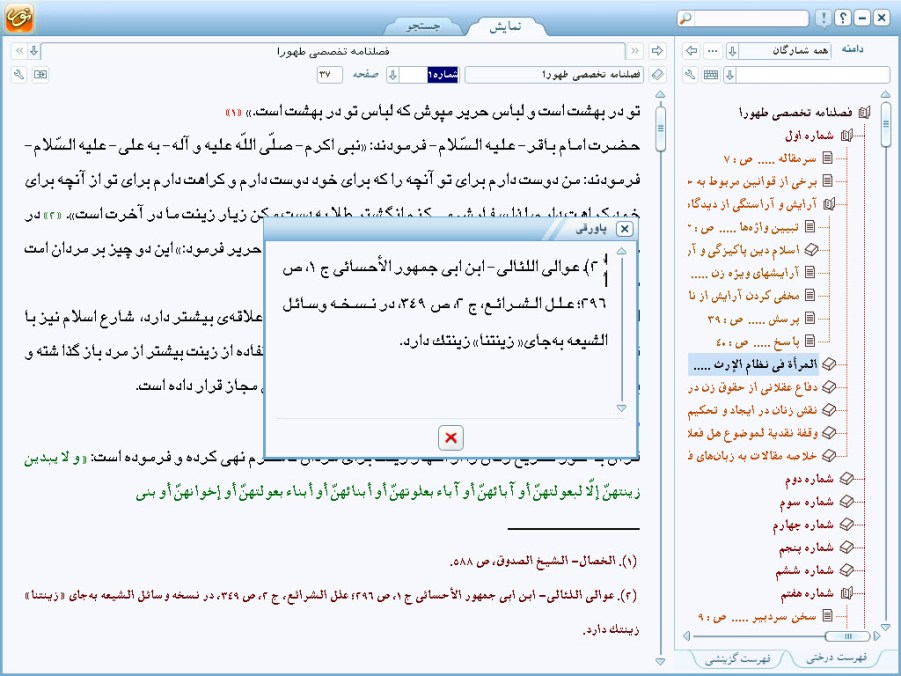This screenshot has width=901, height=676.
Task: Open the فصلنامه تخصصی طهورا title combo box
Action: 555,75
